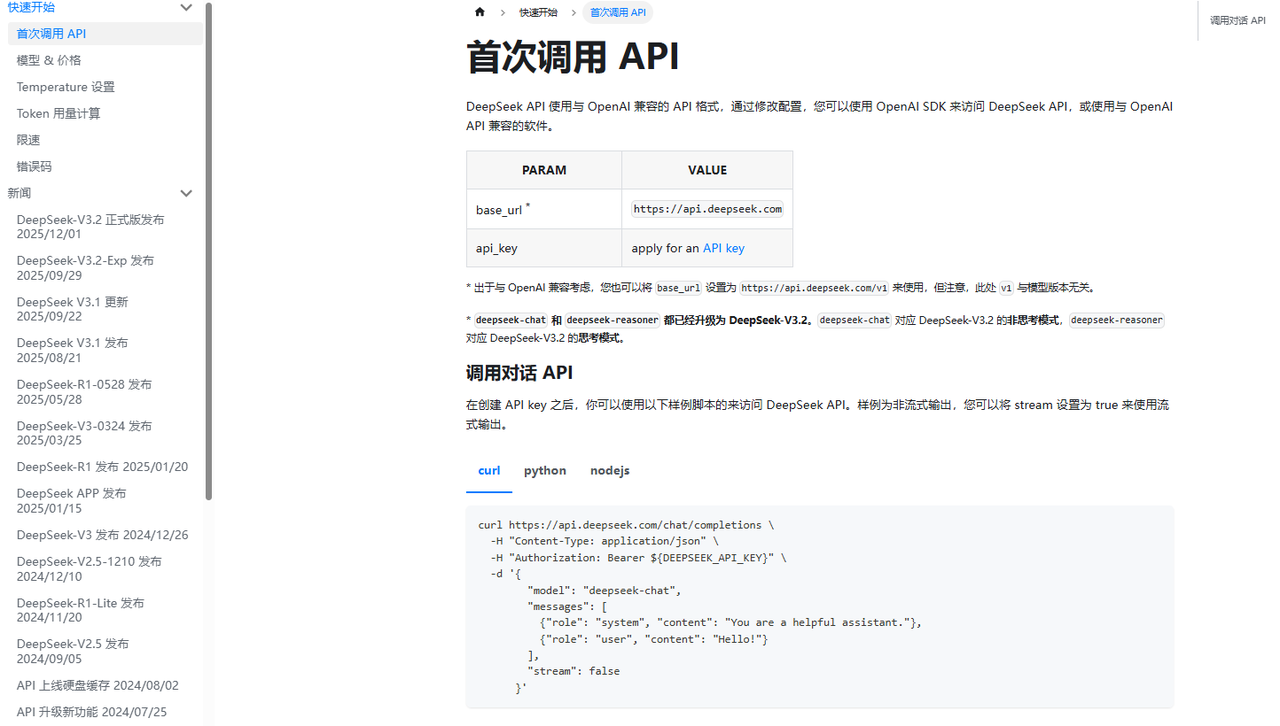This screenshot has height=726, width=1280.
Task: Click the 调用对话 API section heading
Action: (x=519, y=373)
